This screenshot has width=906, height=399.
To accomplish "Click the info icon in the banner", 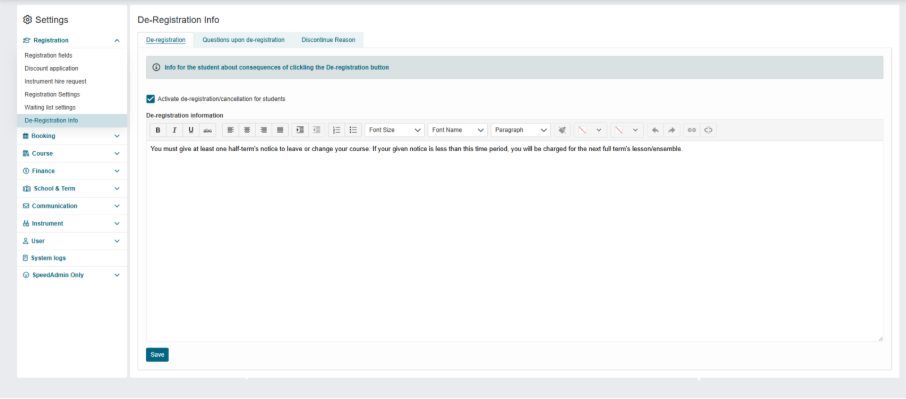I will (156, 68).
